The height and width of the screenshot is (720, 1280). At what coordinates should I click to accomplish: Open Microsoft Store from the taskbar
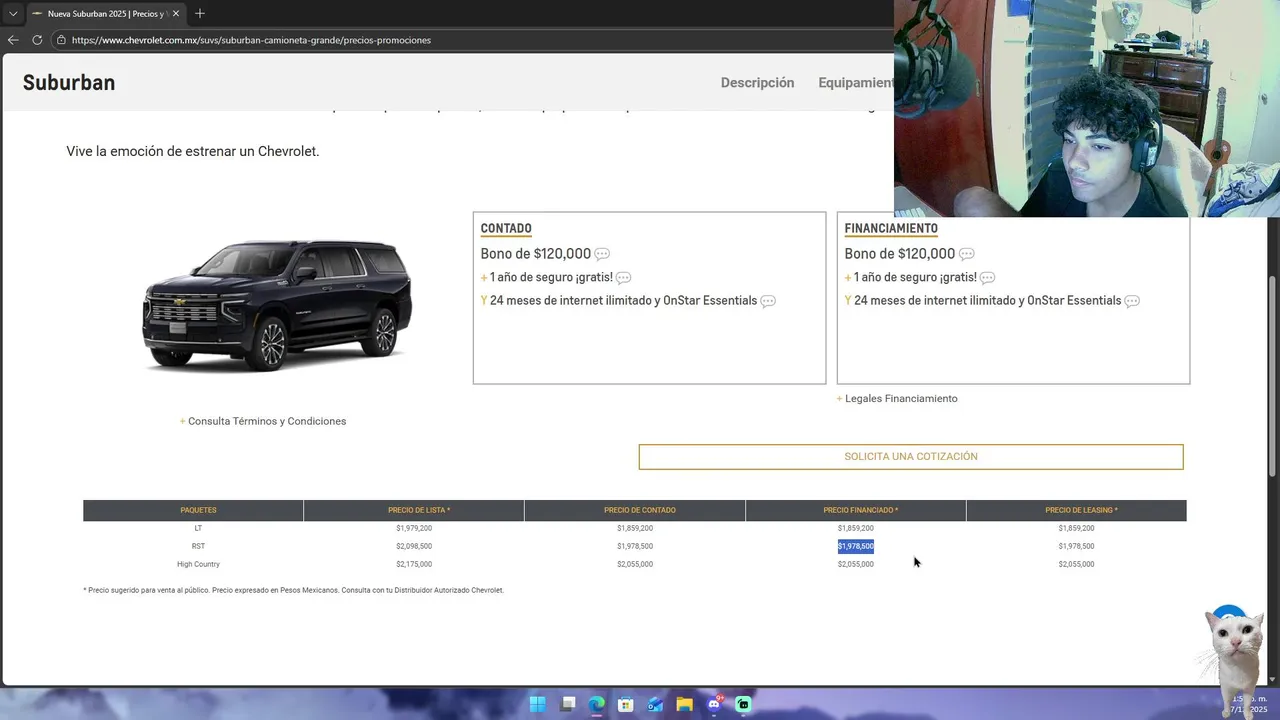click(x=625, y=704)
